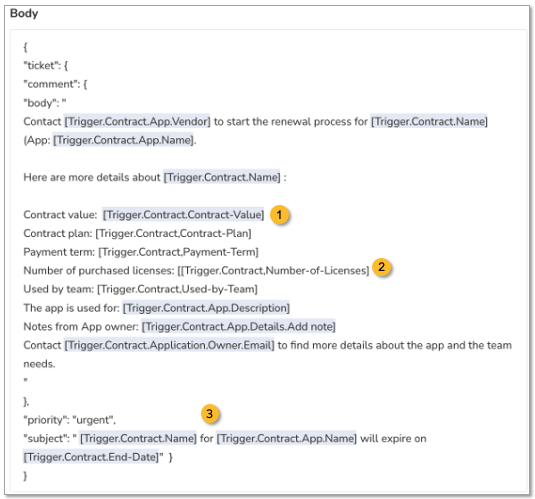
Task: Click the Trigger.Contract.Contract-Value variable token
Action: pyautogui.click(x=184, y=215)
